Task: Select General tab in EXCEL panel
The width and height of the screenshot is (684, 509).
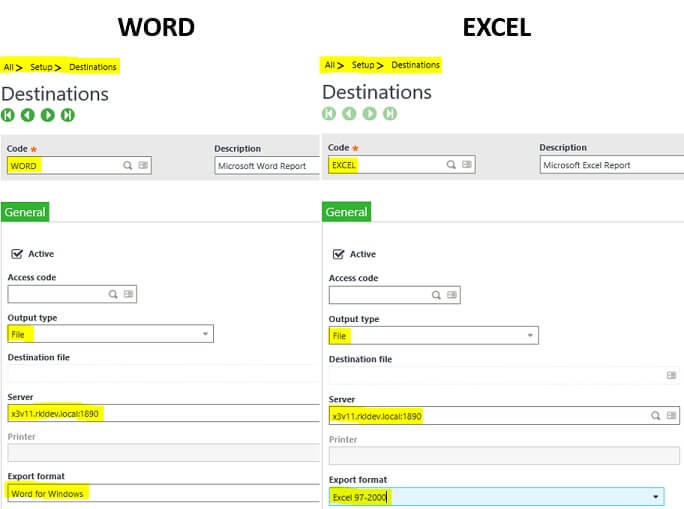Action: [346, 212]
